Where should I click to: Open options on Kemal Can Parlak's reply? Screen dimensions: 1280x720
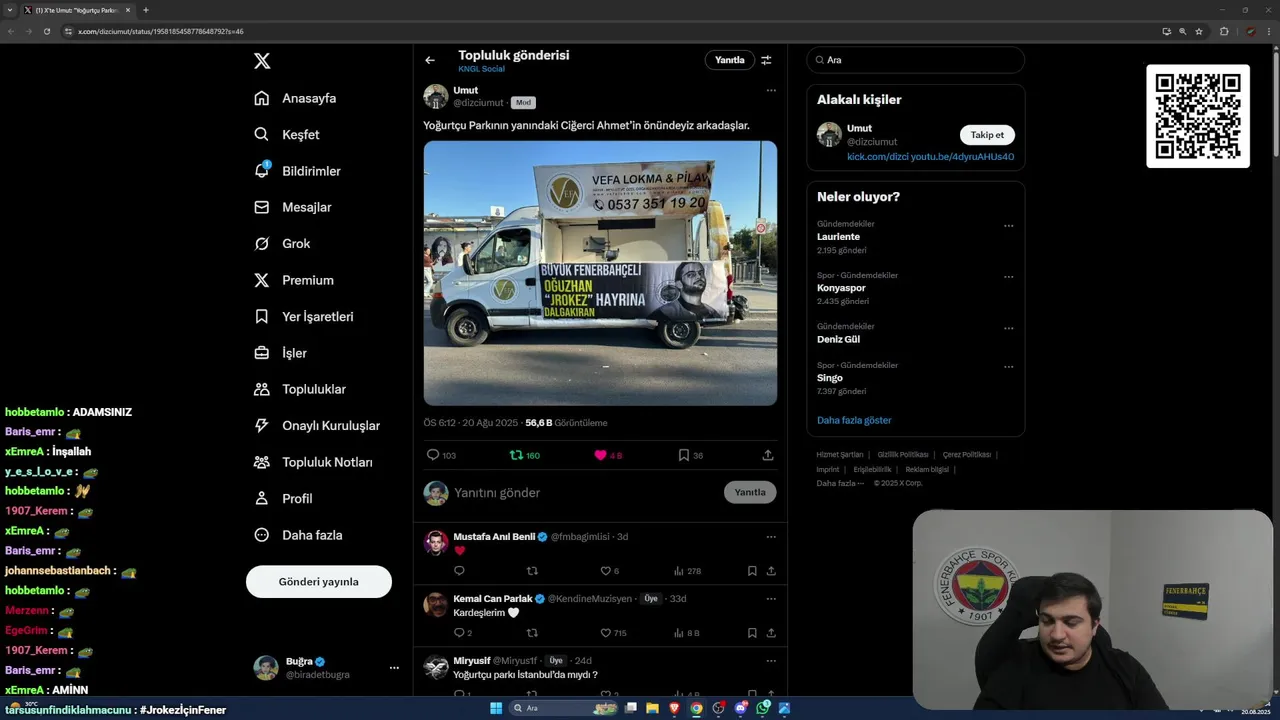pos(771,599)
